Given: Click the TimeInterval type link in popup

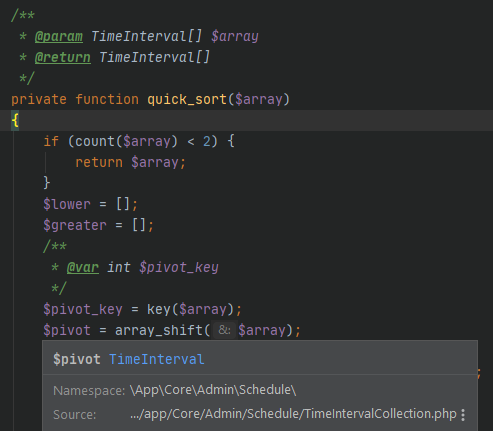Looking at the screenshot, I should (x=157, y=359).
